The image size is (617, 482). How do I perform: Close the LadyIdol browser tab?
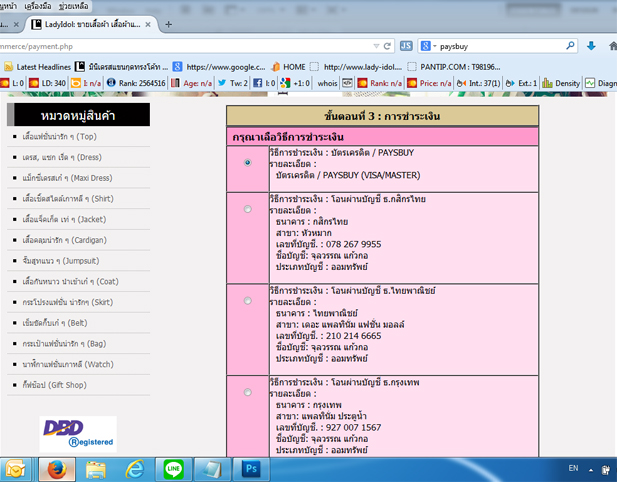148,24
